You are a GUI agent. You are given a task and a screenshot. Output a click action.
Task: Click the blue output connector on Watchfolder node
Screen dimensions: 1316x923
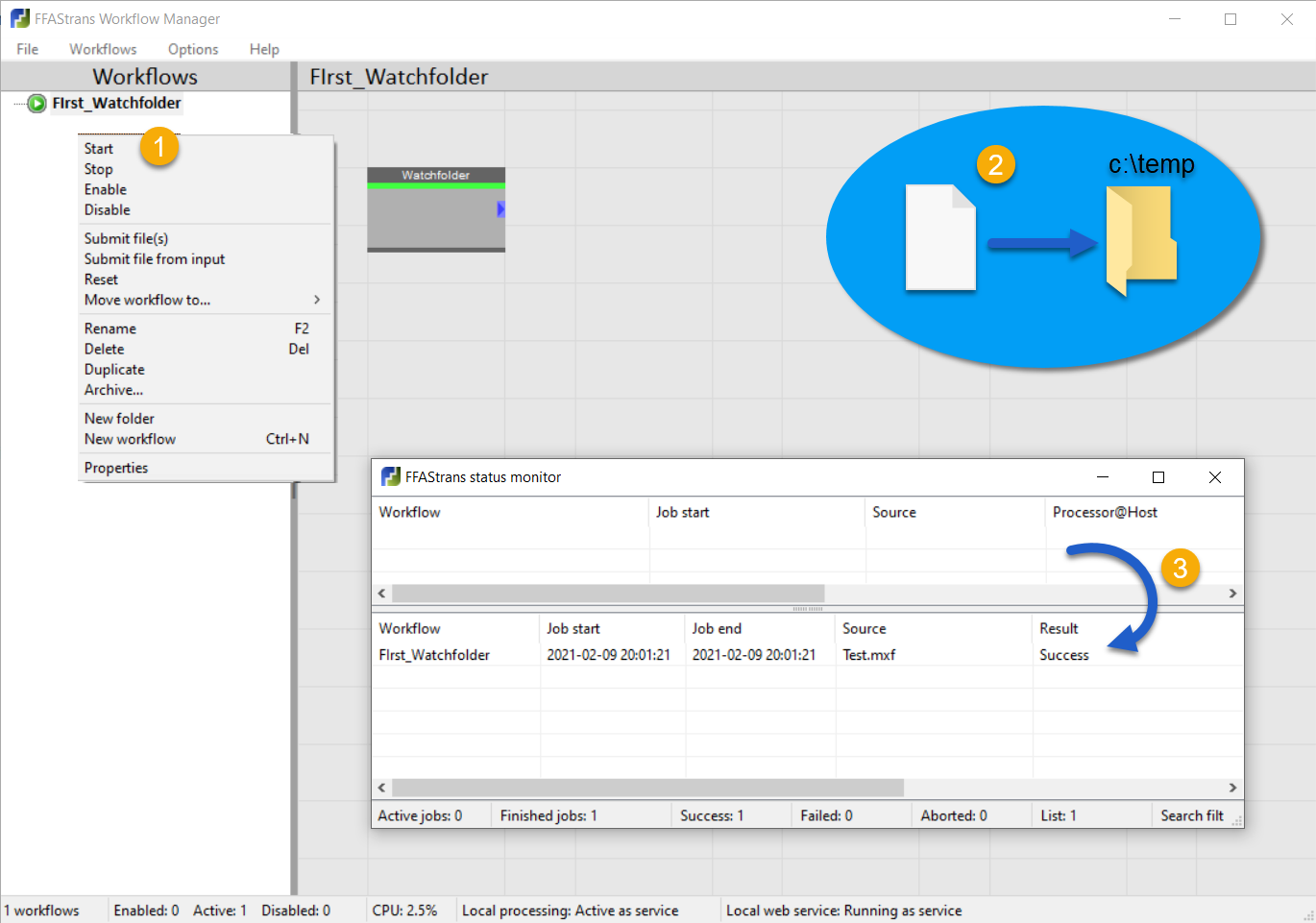point(500,209)
